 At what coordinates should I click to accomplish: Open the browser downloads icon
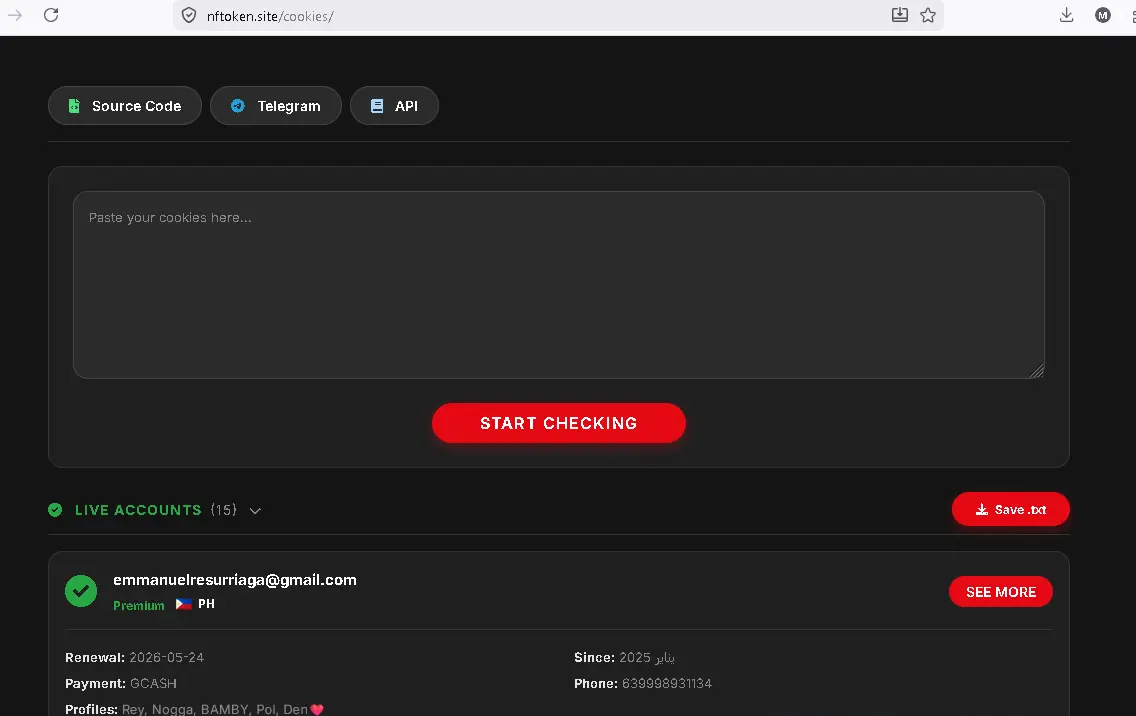[1066, 15]
